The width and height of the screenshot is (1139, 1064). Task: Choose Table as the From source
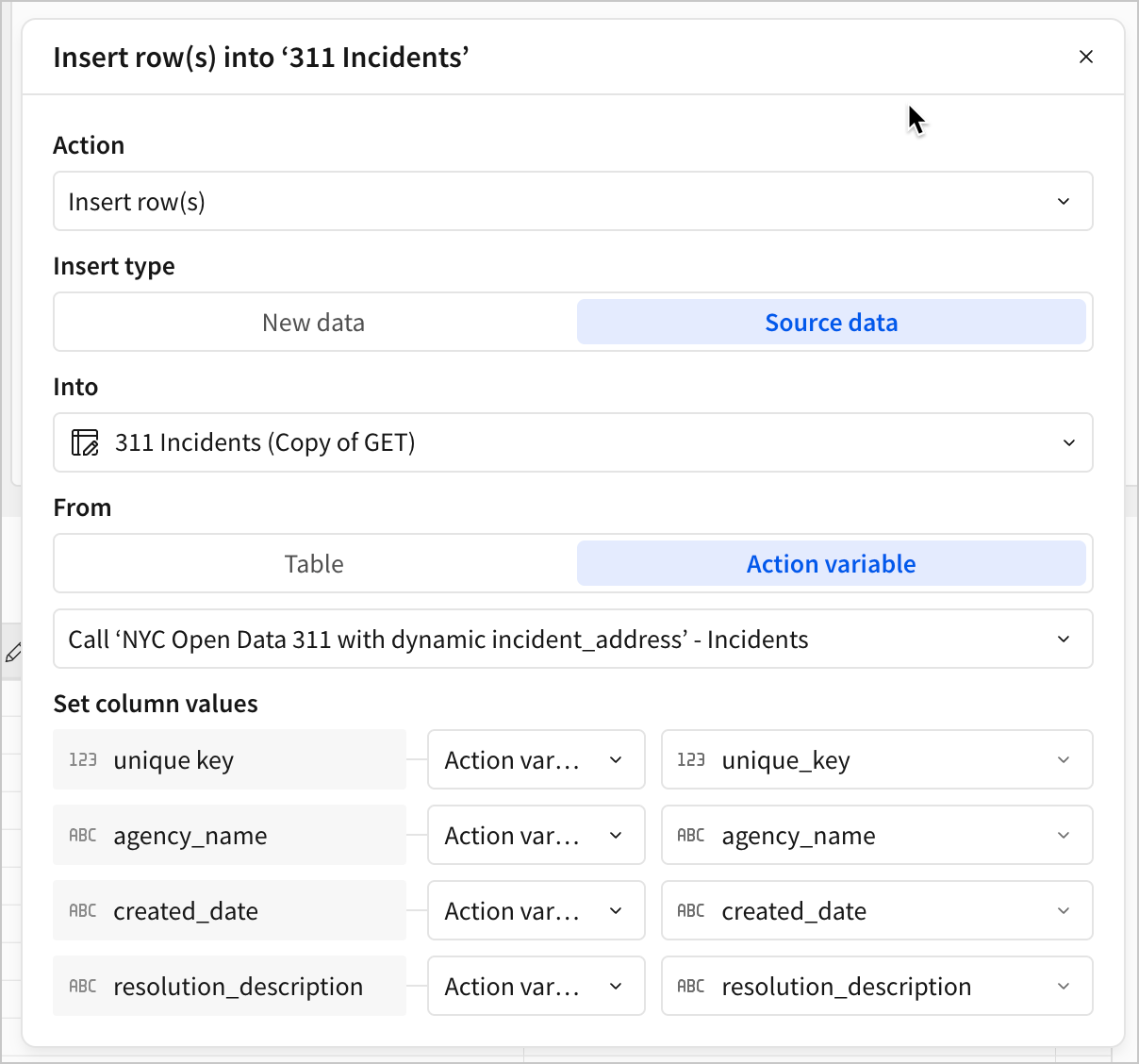click(x=314, y=564)
